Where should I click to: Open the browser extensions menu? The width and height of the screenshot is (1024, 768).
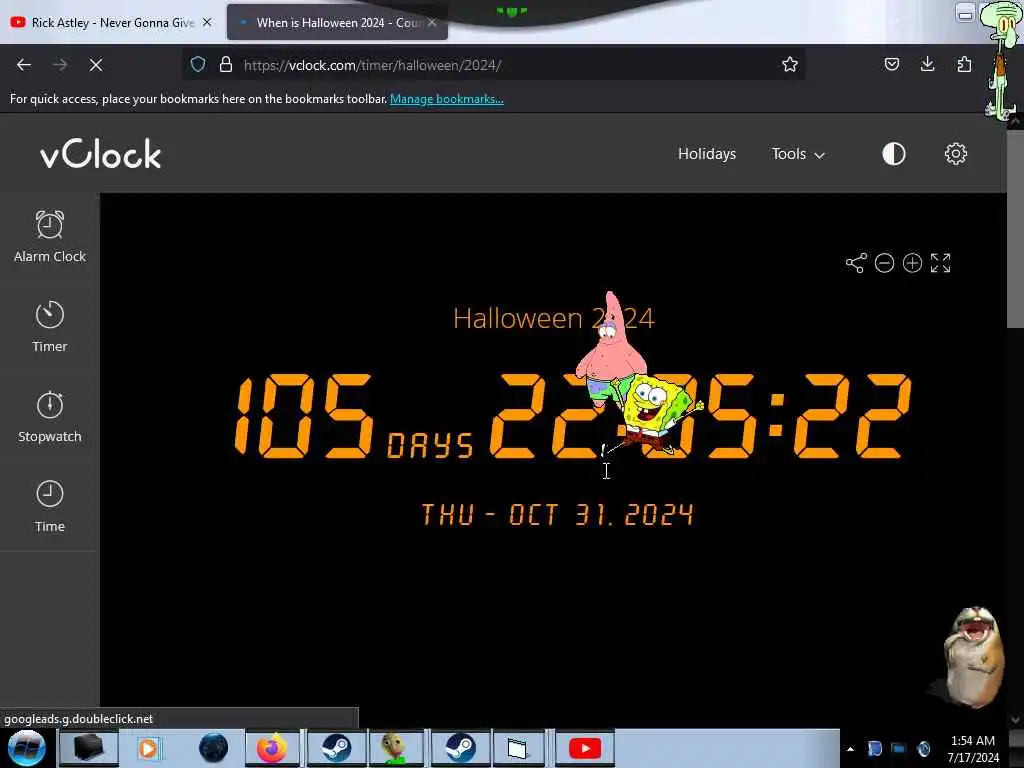coord(964,65)
